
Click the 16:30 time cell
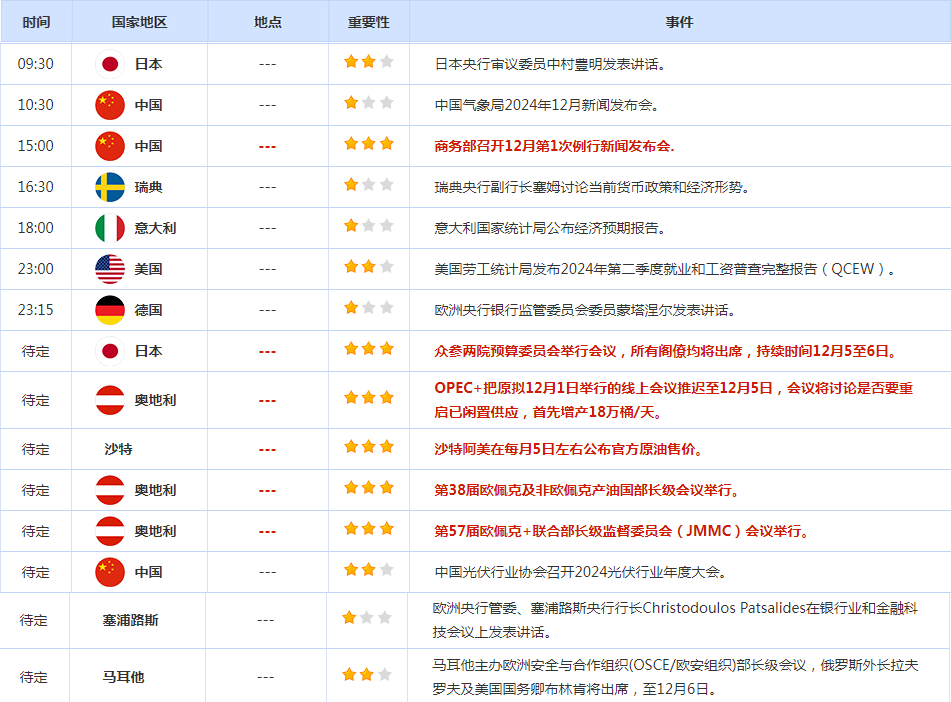pos(36,187)
